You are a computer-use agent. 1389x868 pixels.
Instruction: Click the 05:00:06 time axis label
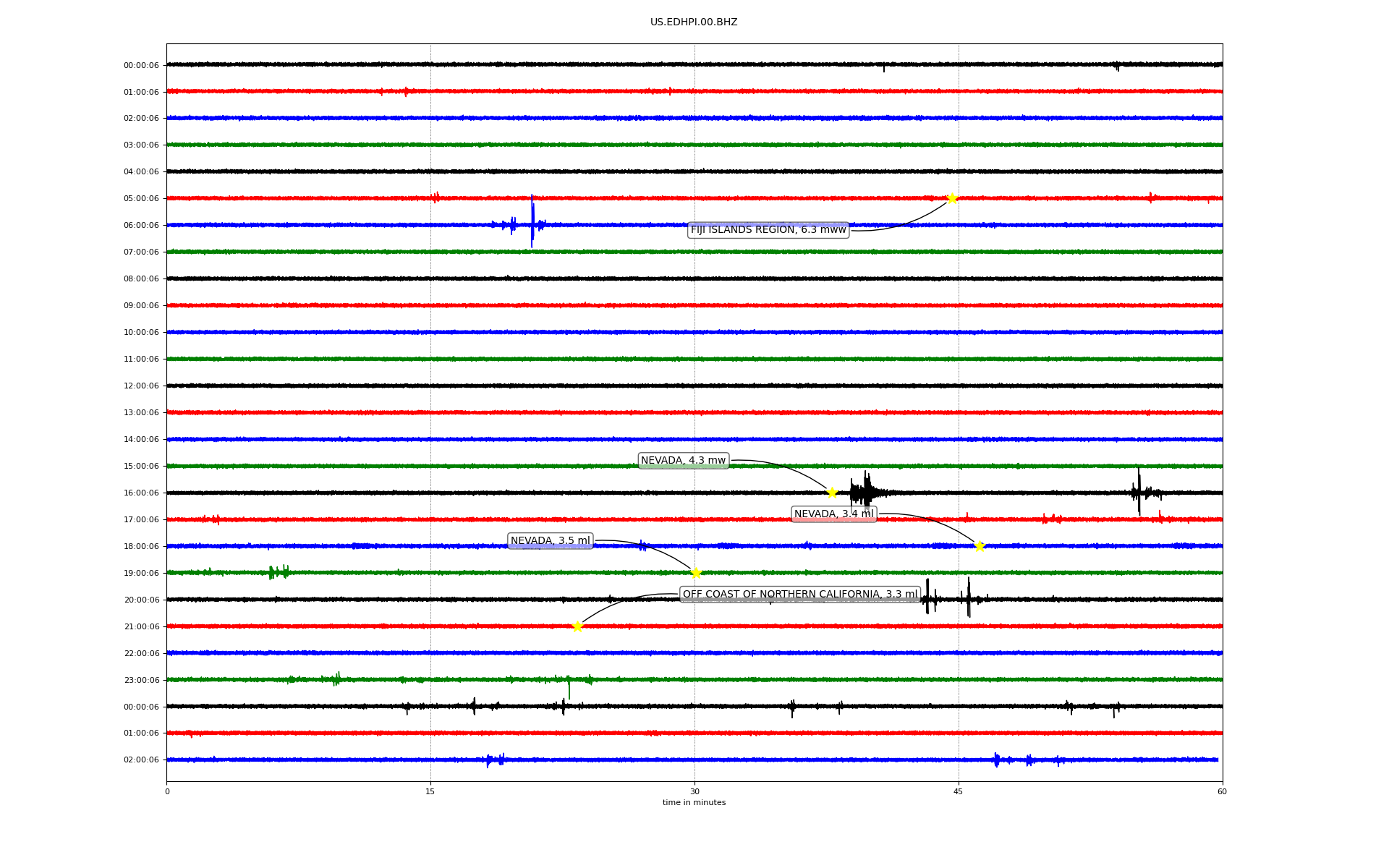click(141, 199)
